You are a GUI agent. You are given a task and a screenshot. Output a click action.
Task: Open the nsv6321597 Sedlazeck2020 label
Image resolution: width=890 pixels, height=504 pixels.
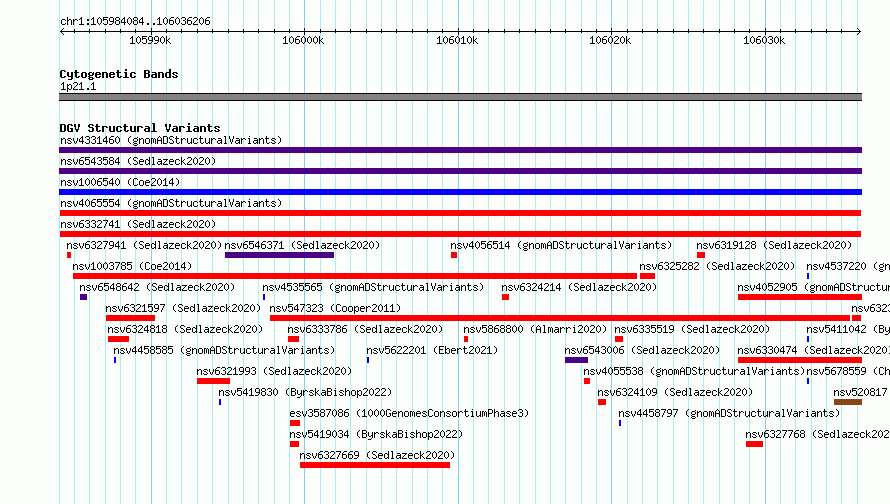183,308
